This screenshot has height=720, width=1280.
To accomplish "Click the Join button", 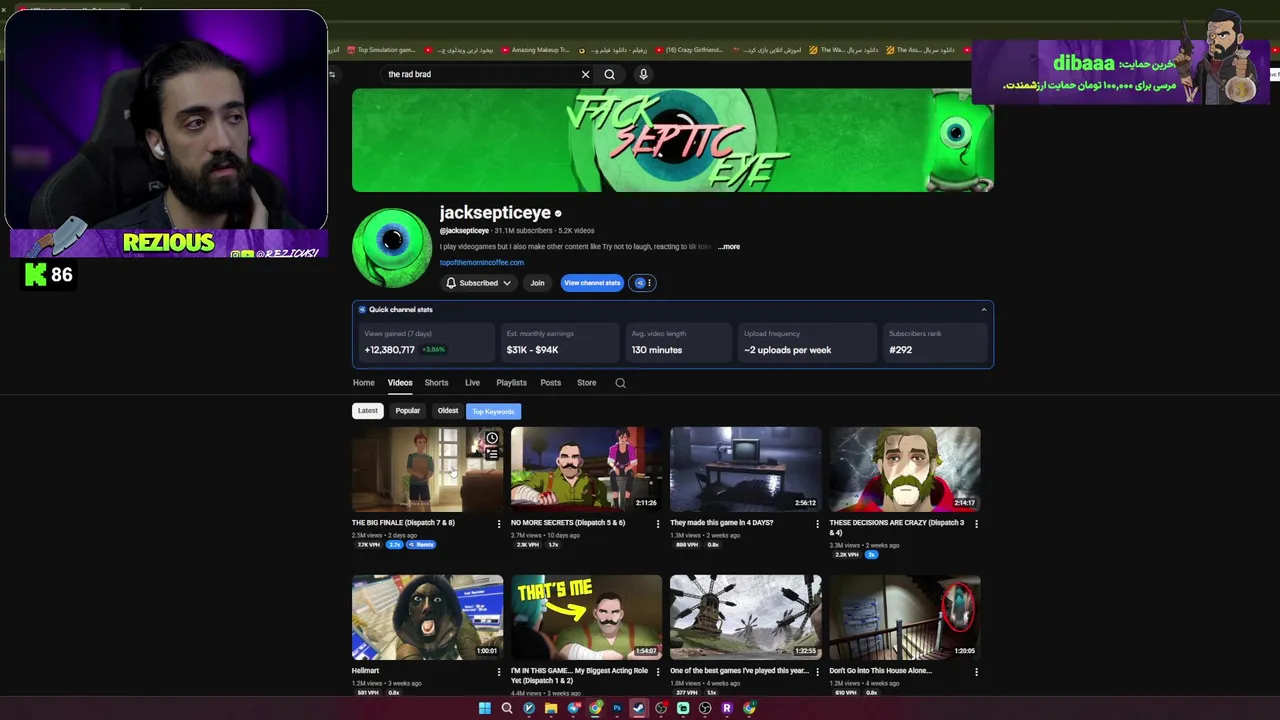I will [x=537, y=283].
